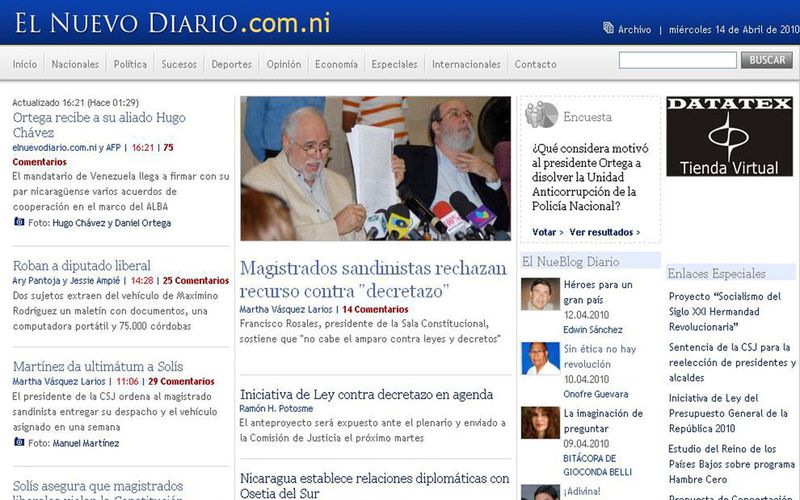Click author Martha Vásquez Larios under main headline
The image size is (800, 500).
[x=286, y=309]
